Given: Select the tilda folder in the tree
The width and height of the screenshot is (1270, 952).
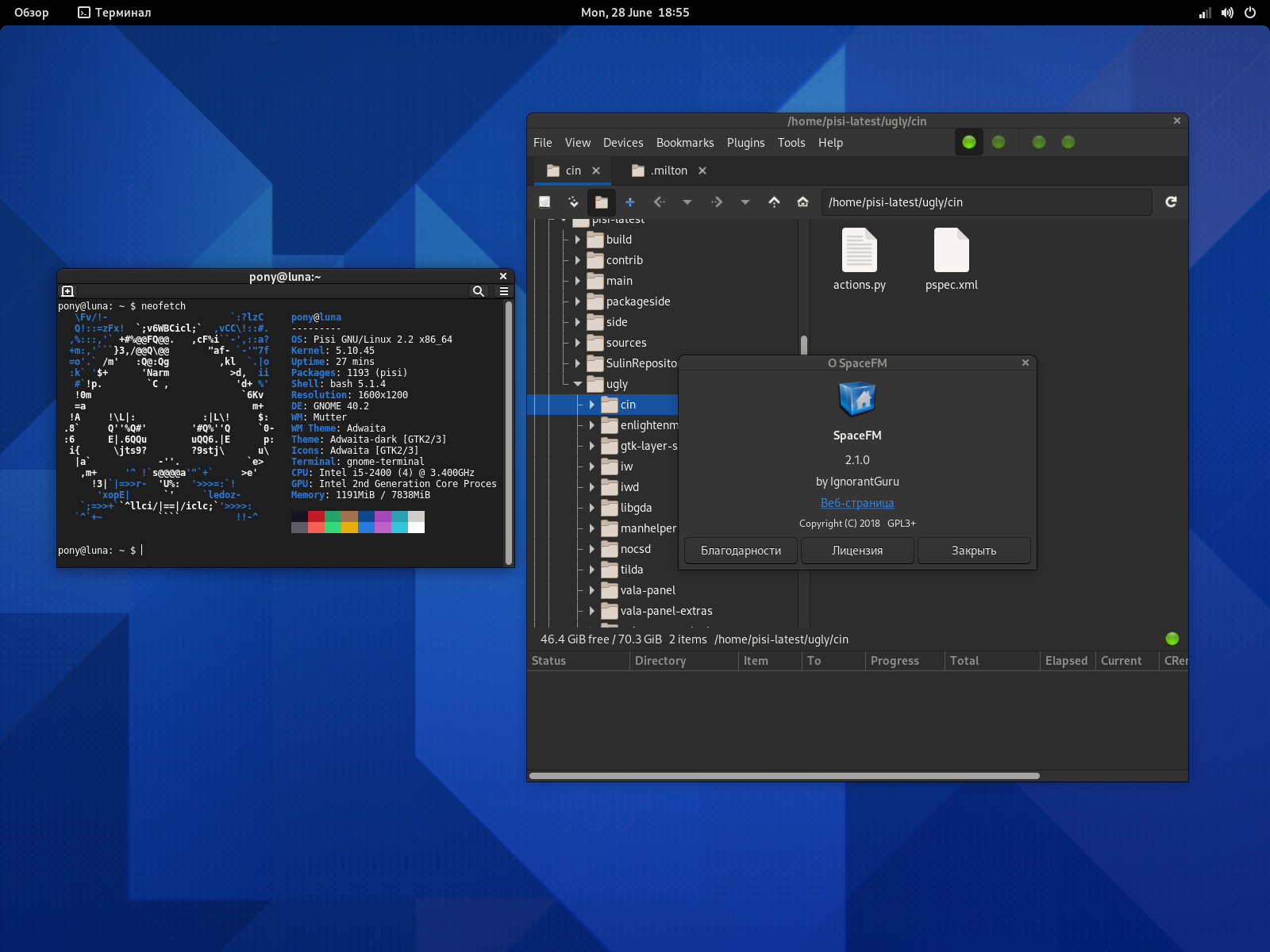Looking at the screenshot, I should pyautogui.click(x=632, y=570).
